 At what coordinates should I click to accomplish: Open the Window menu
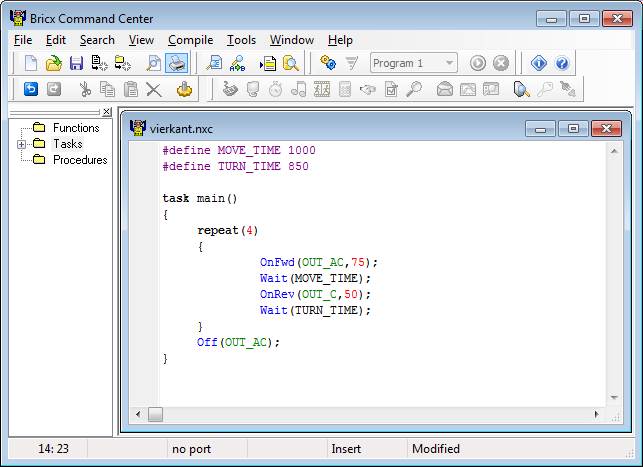tap(292, 40)
